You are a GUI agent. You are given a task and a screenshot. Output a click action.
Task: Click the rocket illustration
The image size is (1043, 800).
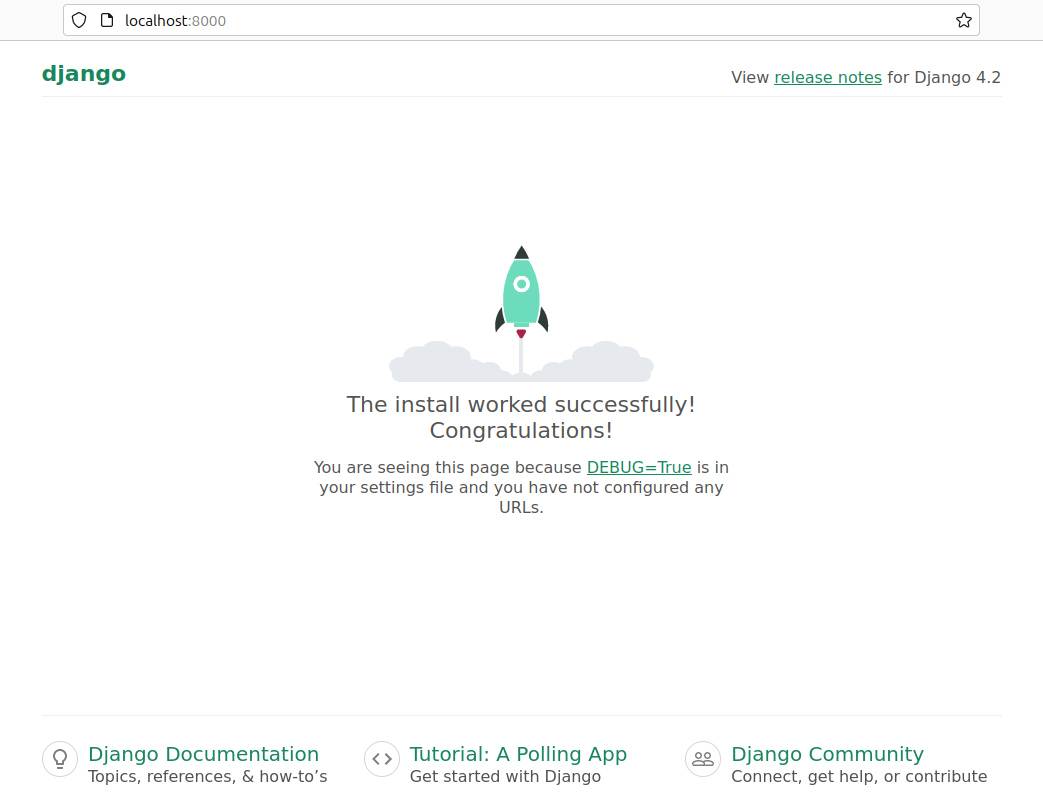[522, 313]
